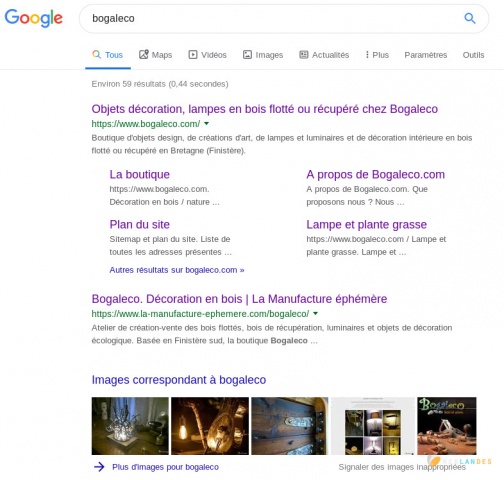Click the green la-manufacture-ephemere.com URL
504x480 pixels.
click(200, 314)
